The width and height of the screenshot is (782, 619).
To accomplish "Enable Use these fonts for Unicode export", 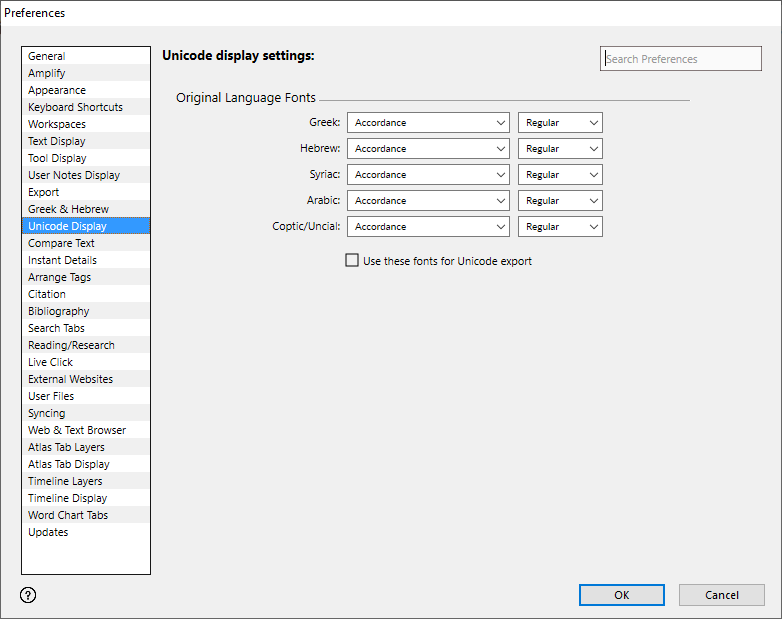I will pyautogui.click(x=352, y=261).
